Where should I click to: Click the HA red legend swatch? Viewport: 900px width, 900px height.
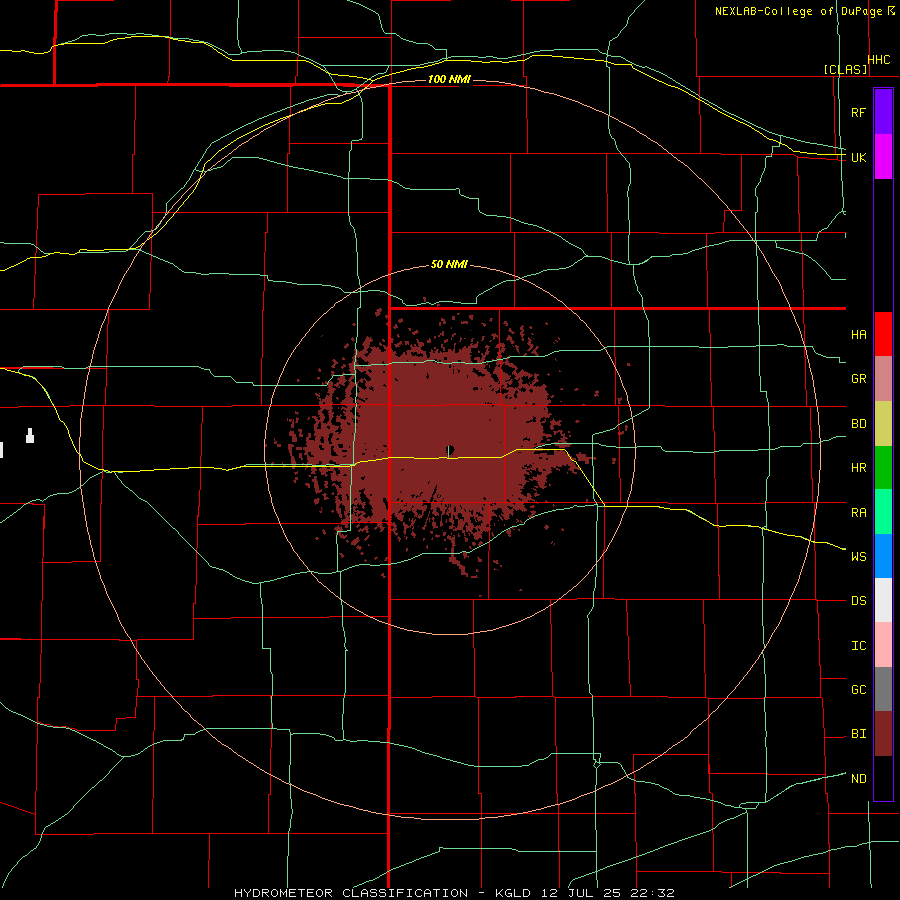click(883, 334)
